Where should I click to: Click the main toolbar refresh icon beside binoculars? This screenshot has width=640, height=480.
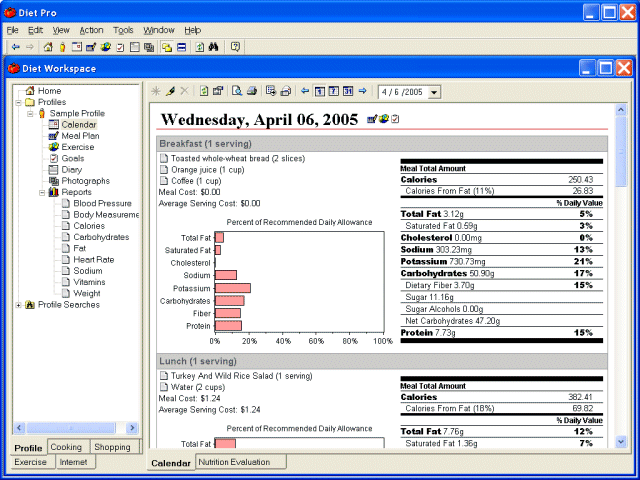199,47
